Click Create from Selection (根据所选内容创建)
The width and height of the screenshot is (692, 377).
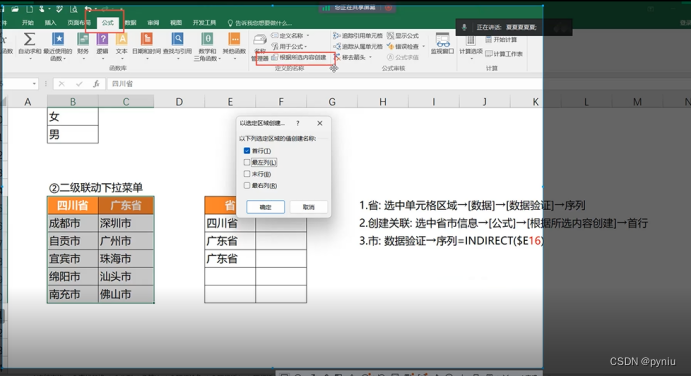[x=299, y=57]
